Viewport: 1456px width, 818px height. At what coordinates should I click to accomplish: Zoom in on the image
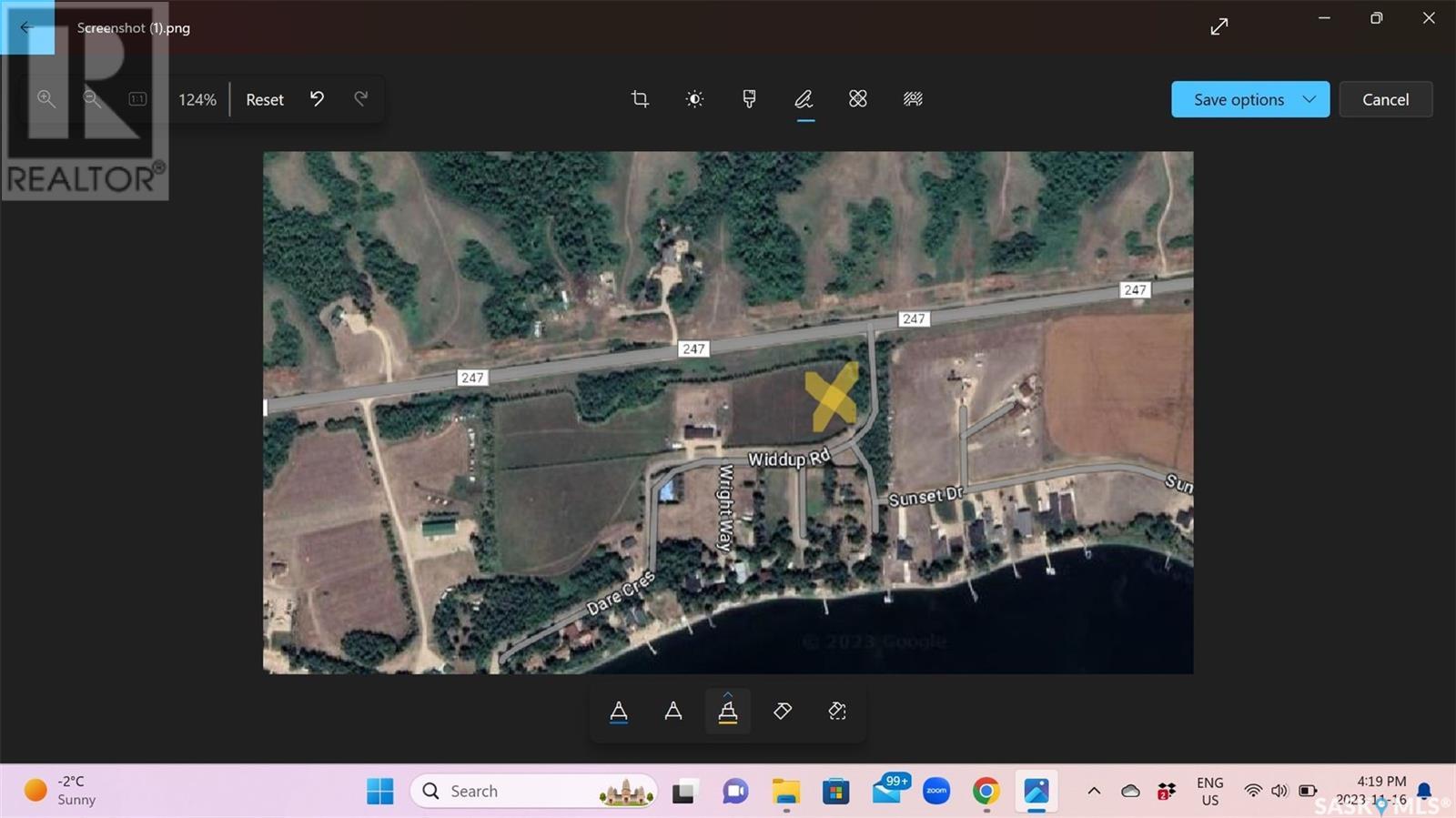tap(46, 99)
